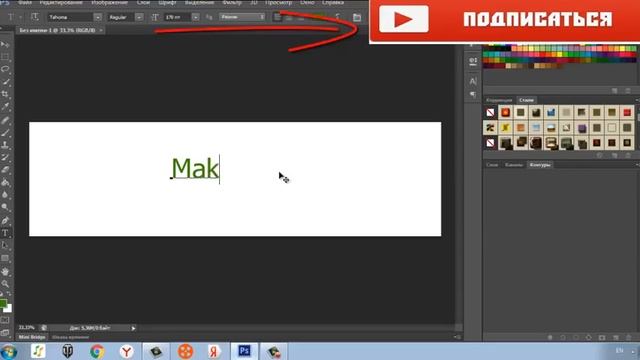The image size is (640, 360).
Task: Switch to Photoshop taskbar button
Action: [x=244, y=351]
